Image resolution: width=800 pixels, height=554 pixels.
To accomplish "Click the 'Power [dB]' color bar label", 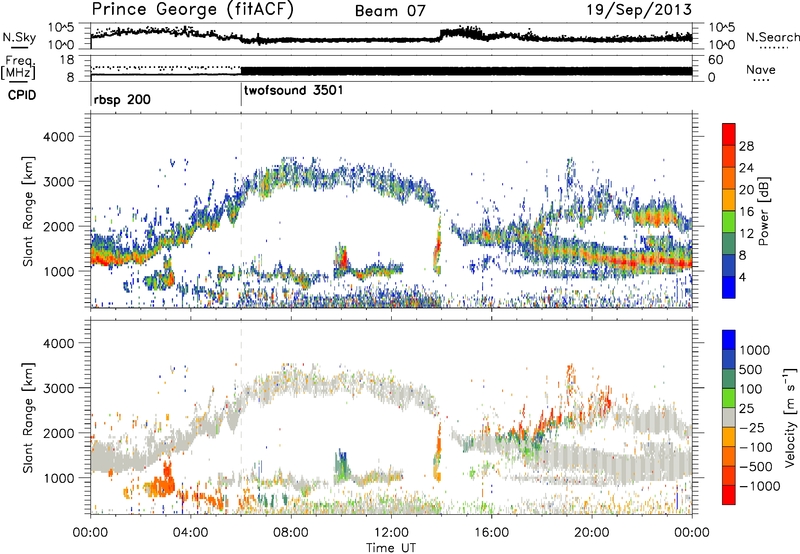I will coord(763,211).
